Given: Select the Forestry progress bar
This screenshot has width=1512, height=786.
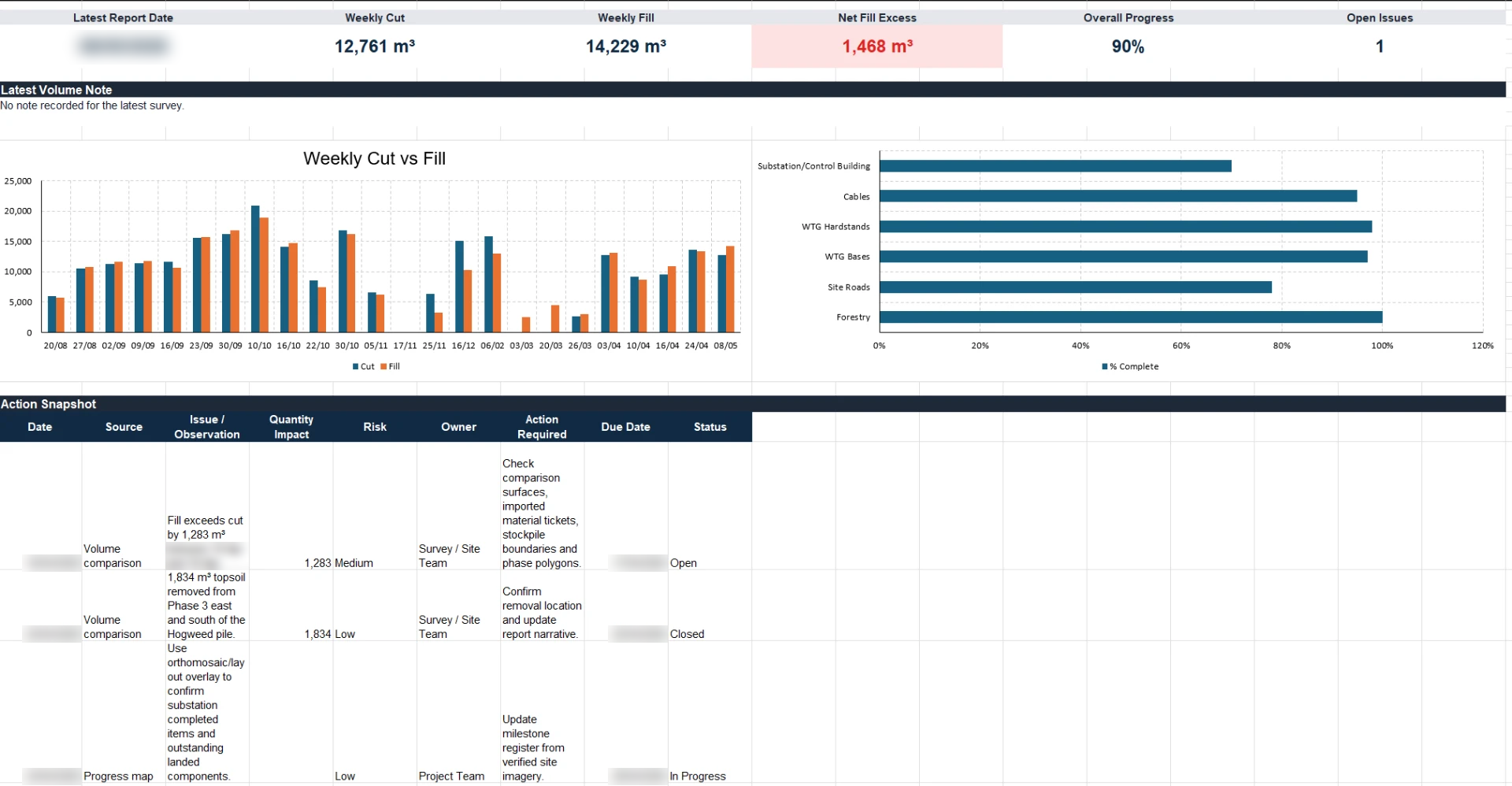Looking at the screenshot, I should [x=1131, y=317].
